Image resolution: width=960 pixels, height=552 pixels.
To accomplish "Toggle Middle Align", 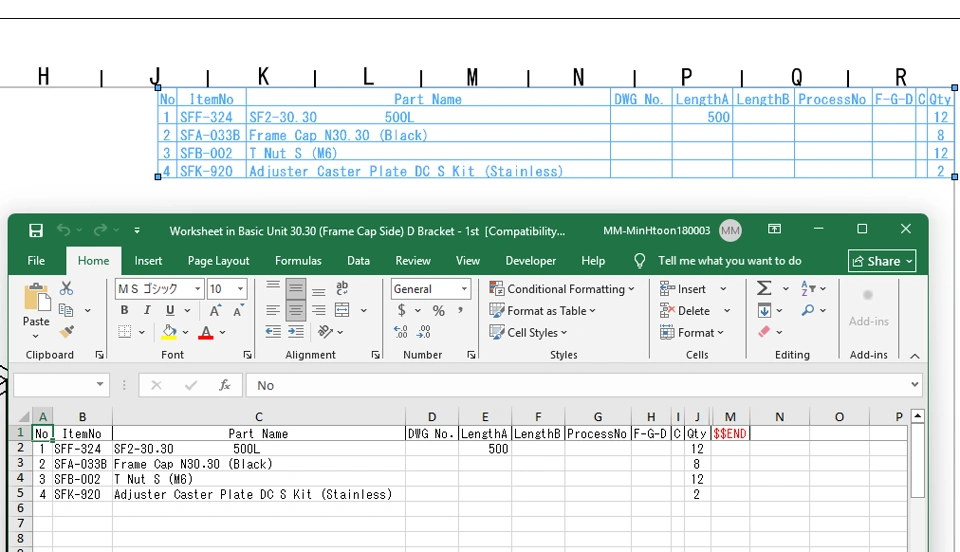I will [296, 288].
